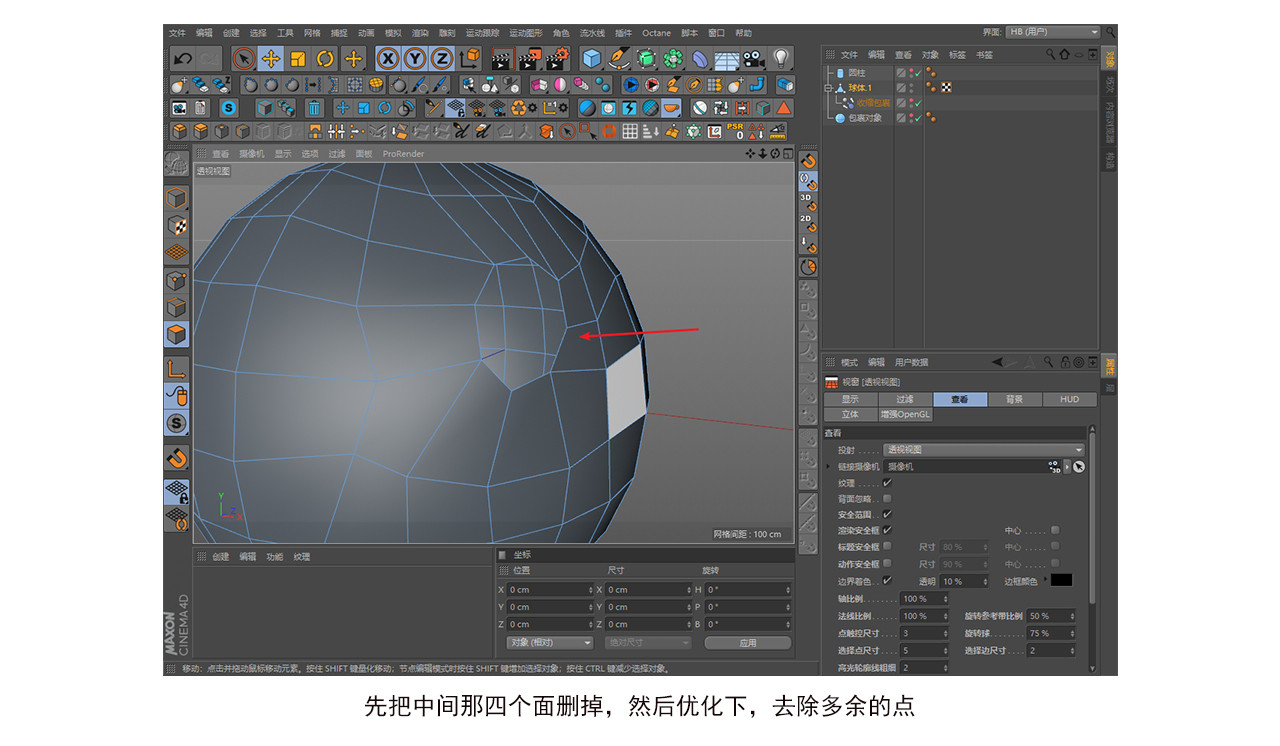The height and width of the screenshot is (746, 1280).
Task: Click the 轴比例 100 % field
Action: (924, 599)
